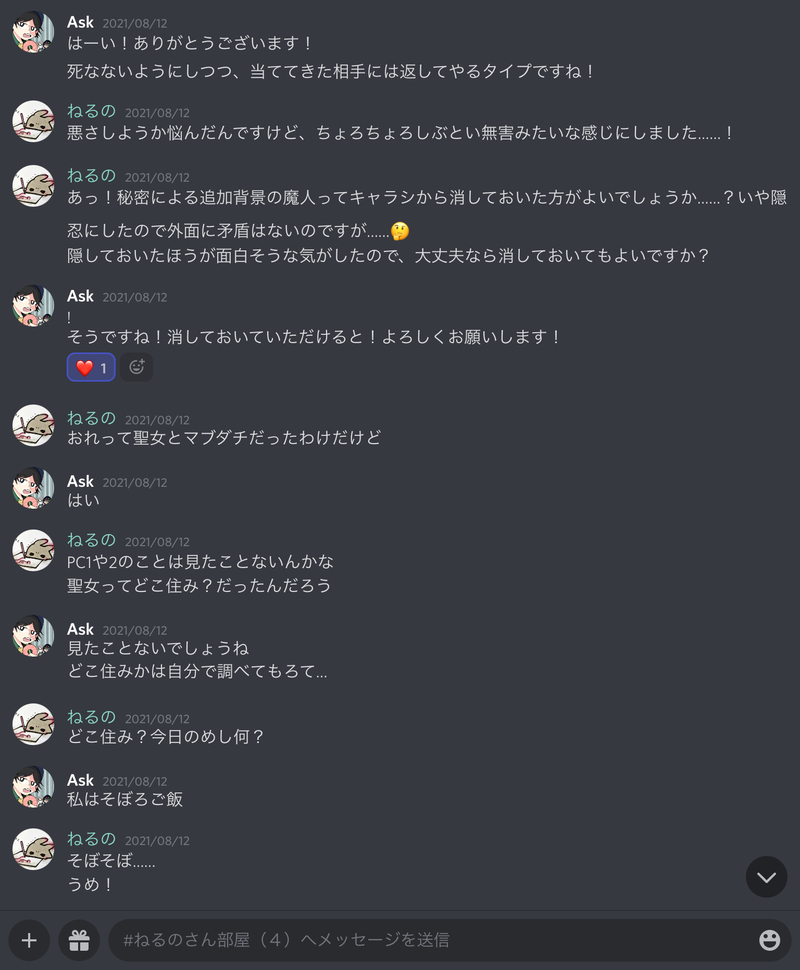This screenshot has height=970, width=800.
Task: Click the message input for ねるのさん部屋
Action: coord(433,940)
